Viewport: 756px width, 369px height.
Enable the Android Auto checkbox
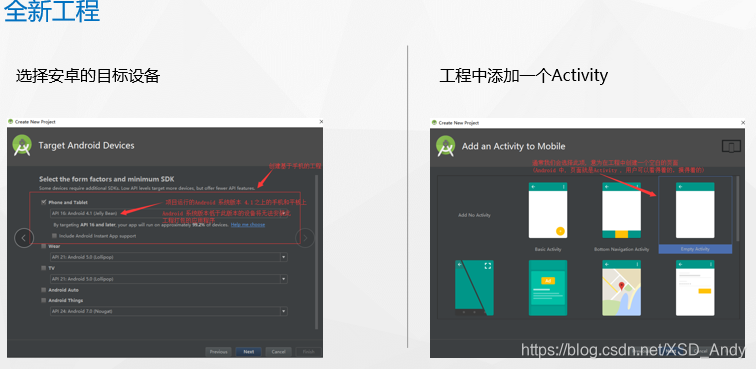pos(44,290)
